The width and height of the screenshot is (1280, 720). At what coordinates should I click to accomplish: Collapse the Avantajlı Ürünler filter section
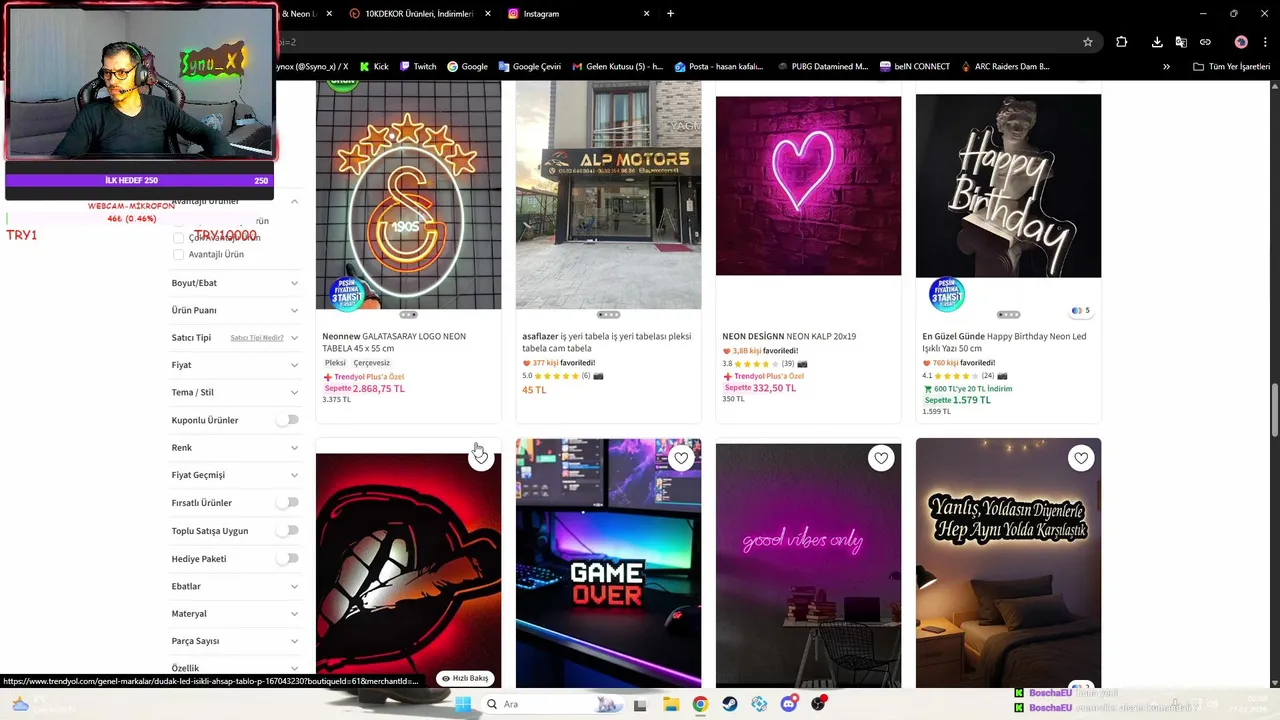[294, 201]
